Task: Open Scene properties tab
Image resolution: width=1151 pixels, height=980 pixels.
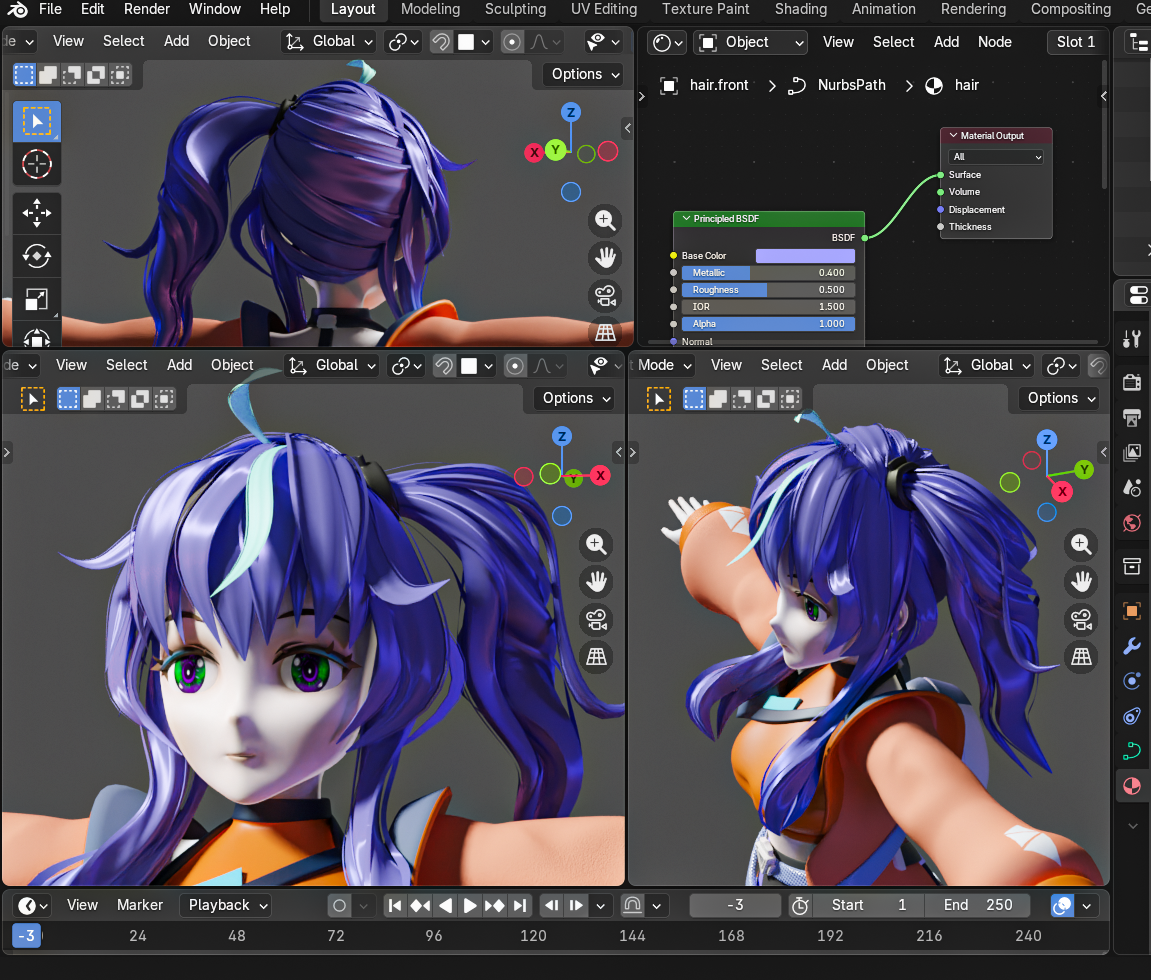Action: click(x=1132, y=487)
